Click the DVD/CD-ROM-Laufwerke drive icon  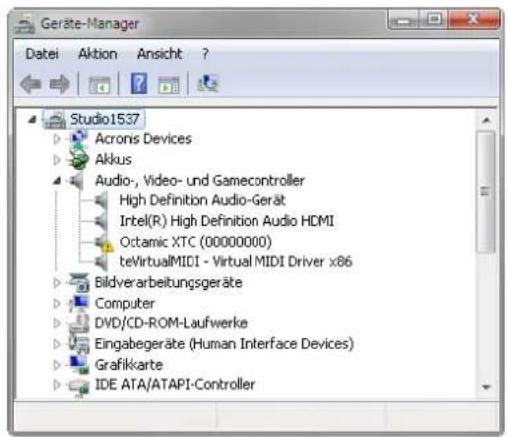click(79, 323)
